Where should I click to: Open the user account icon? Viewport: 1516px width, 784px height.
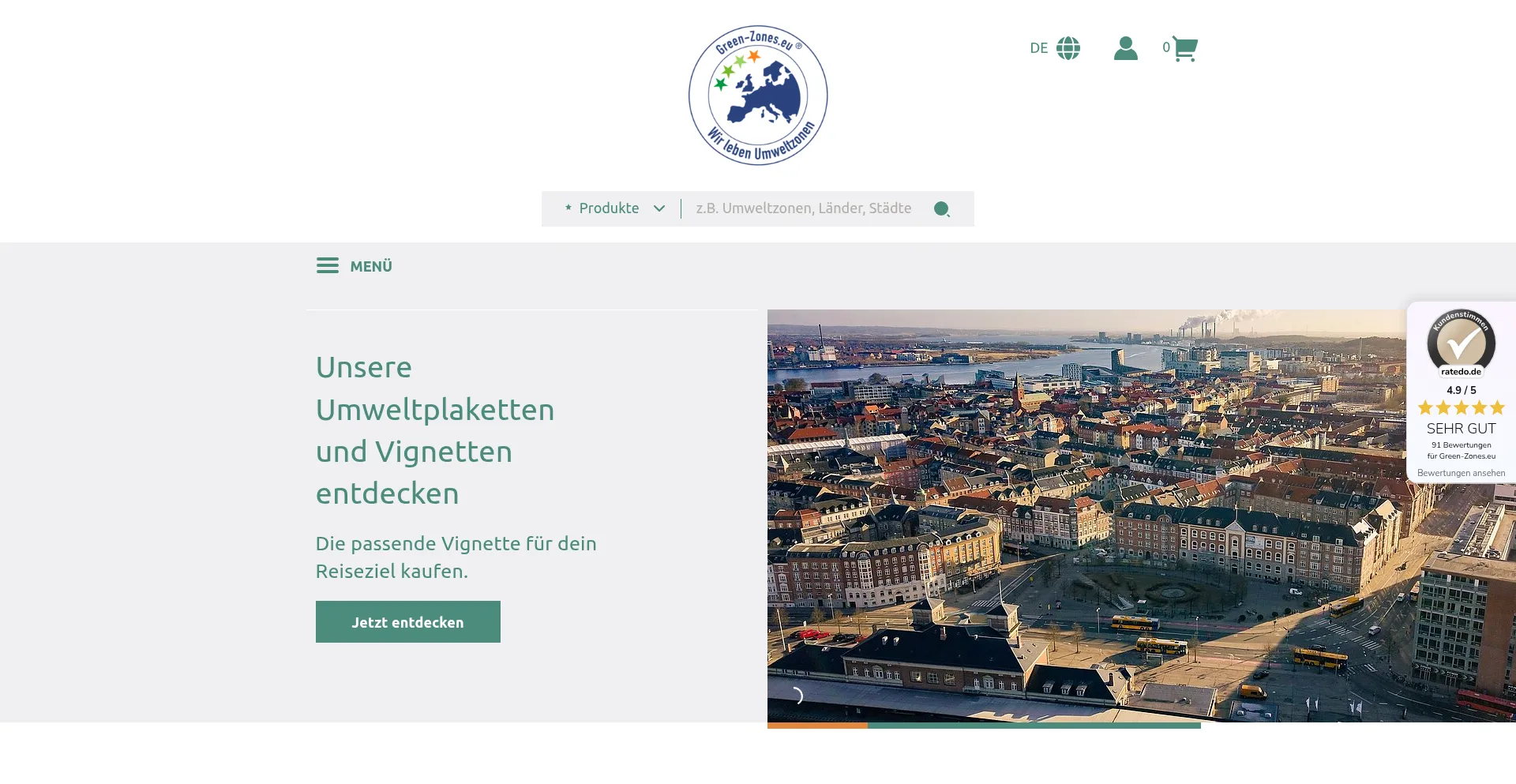pos(1125,48)
